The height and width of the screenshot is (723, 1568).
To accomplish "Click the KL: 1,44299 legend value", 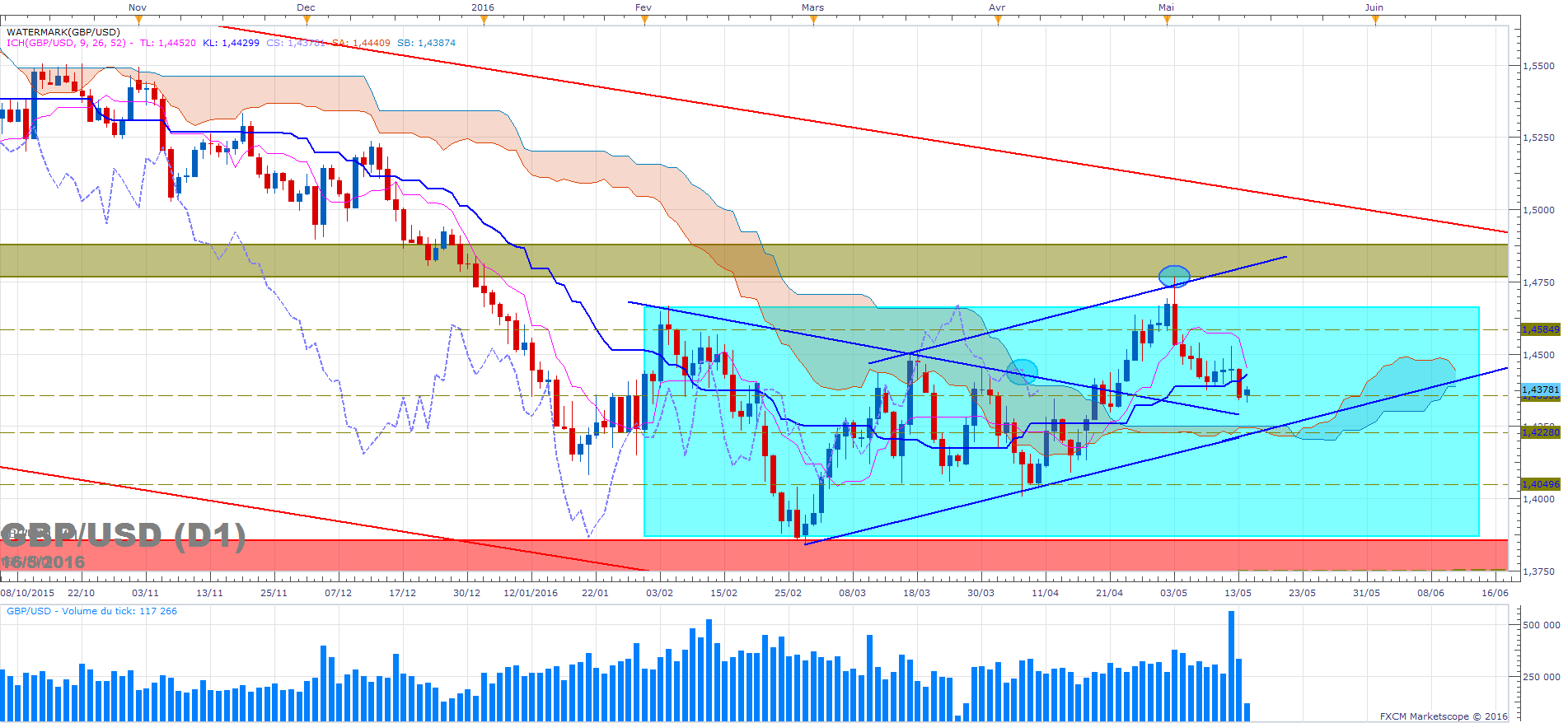I will click(232, 43).
